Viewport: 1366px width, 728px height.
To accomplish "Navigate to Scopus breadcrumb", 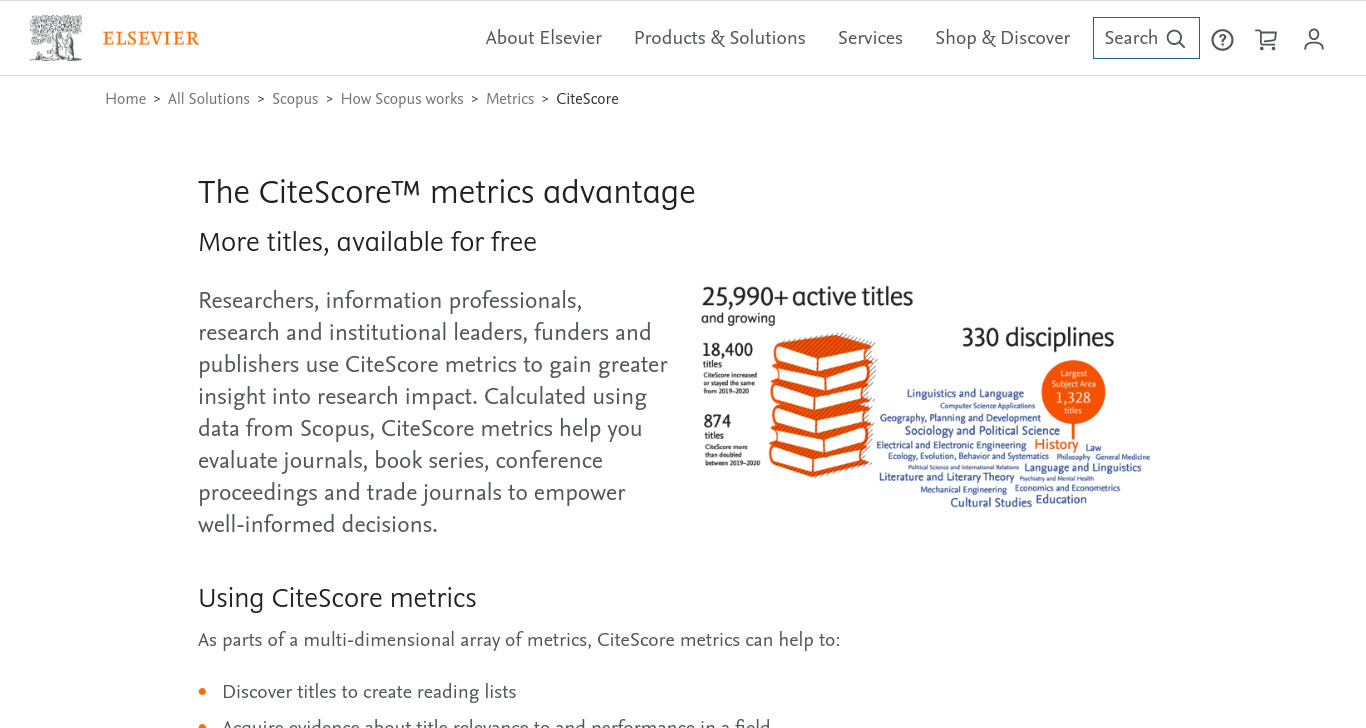I will pos(295,99).
